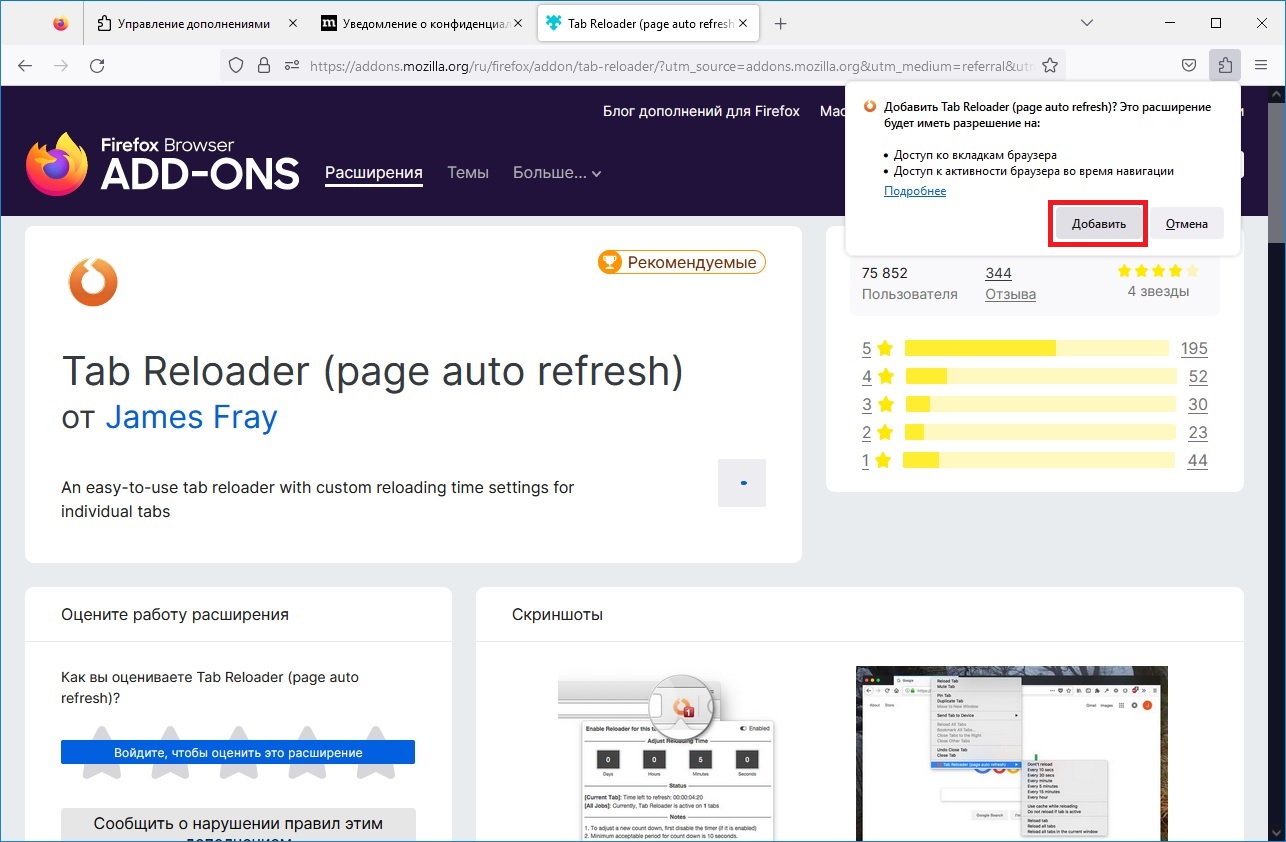Click the loading install button on card
Viewport: 1286px width, 842px height.
coord(742,483)
